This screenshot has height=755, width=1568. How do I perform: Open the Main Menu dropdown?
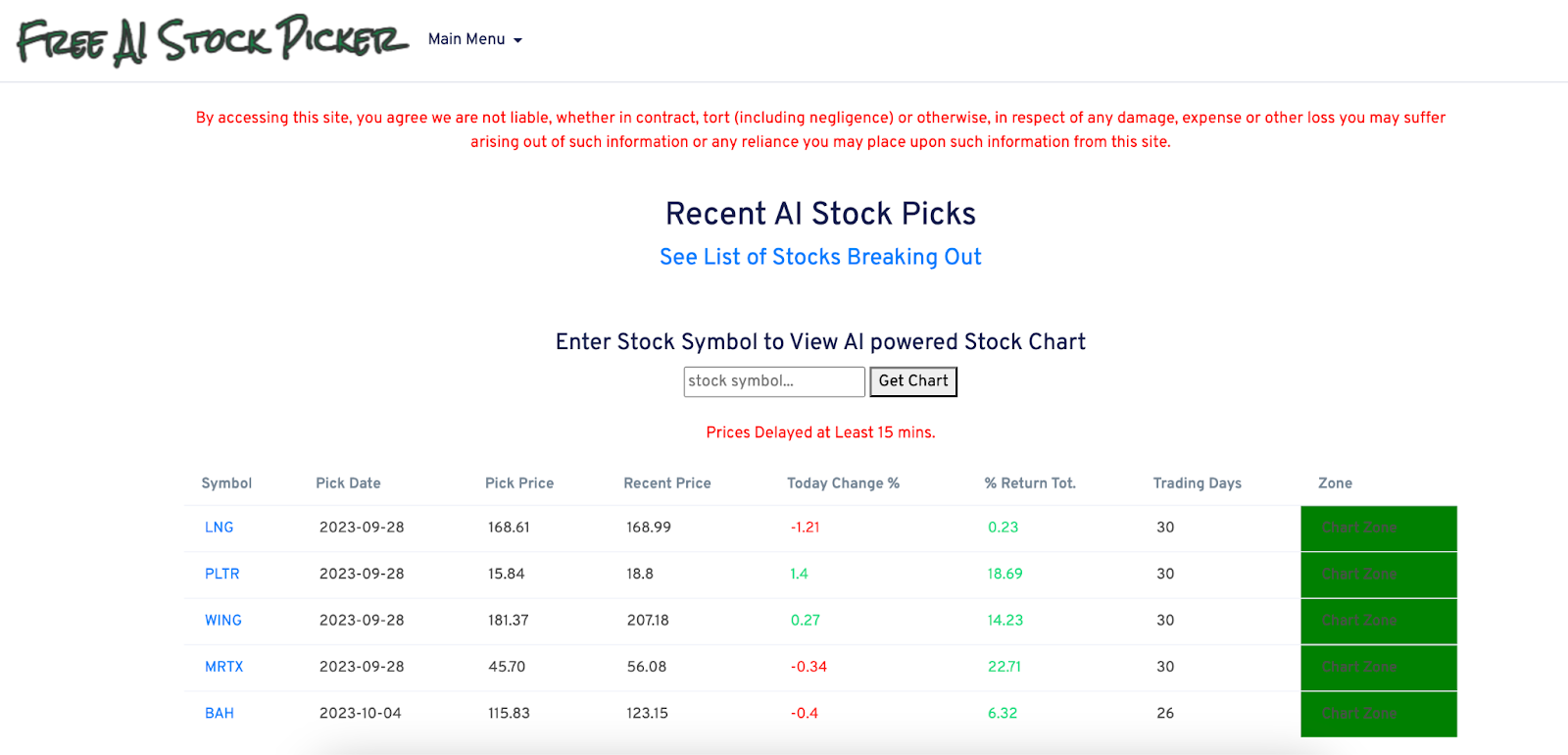point(474,39)
